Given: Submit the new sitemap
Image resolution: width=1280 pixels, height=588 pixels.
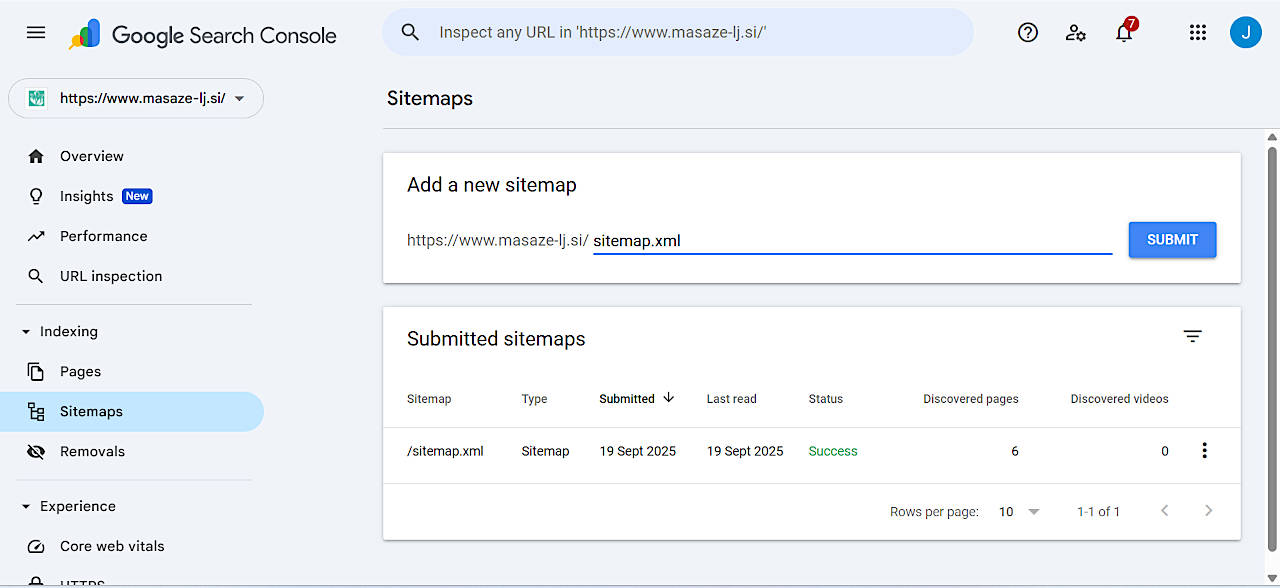Looking at the screenshot, I should click(1172, 240).
